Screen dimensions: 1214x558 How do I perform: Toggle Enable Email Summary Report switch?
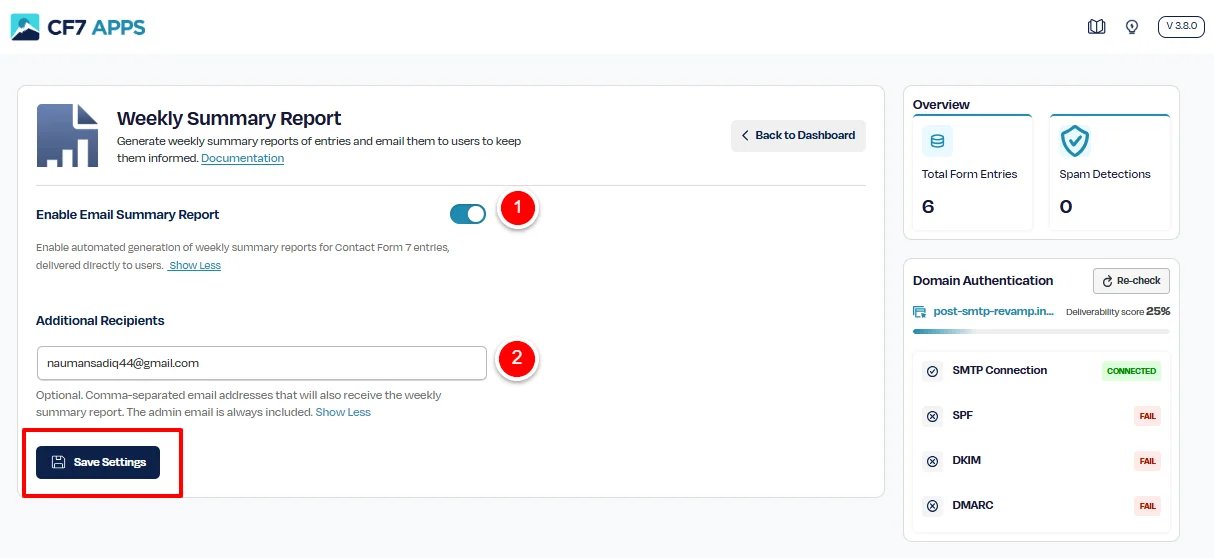pos(467,214)
